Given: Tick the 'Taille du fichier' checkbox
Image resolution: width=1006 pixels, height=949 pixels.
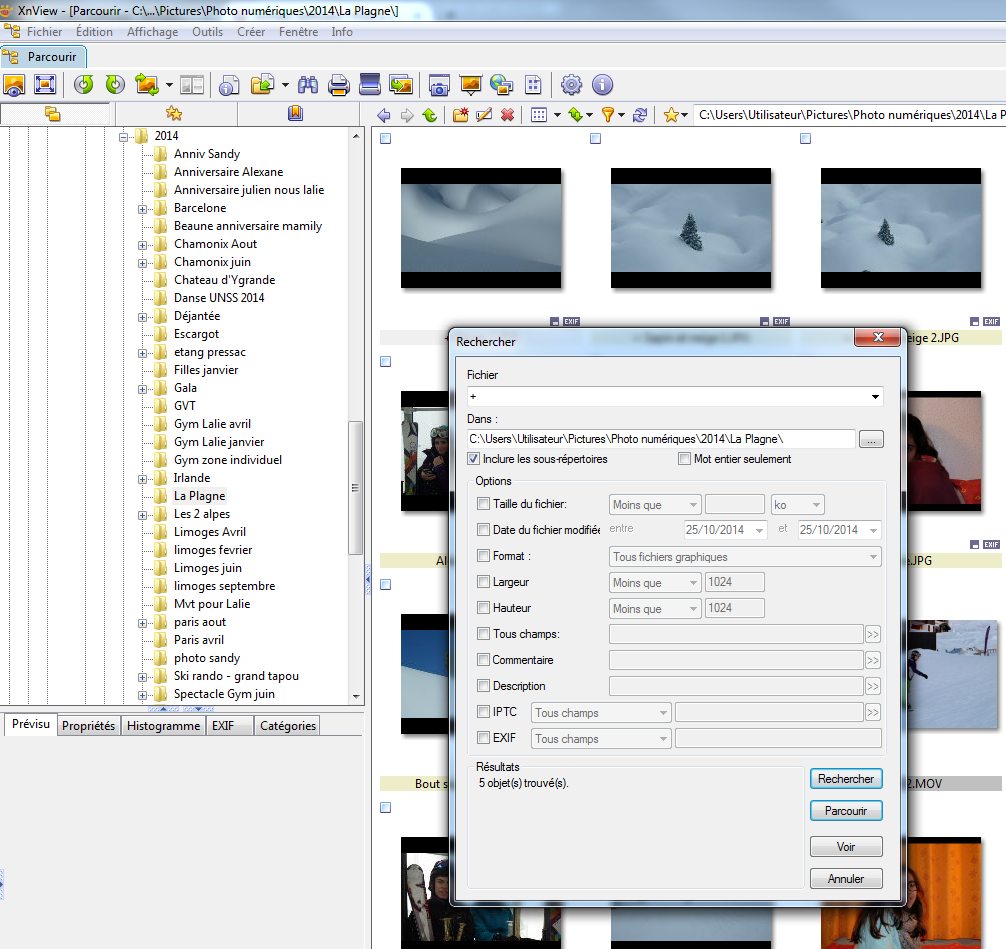Looking at the screenshot, I should pyautogui.click(x=484, y=505).
